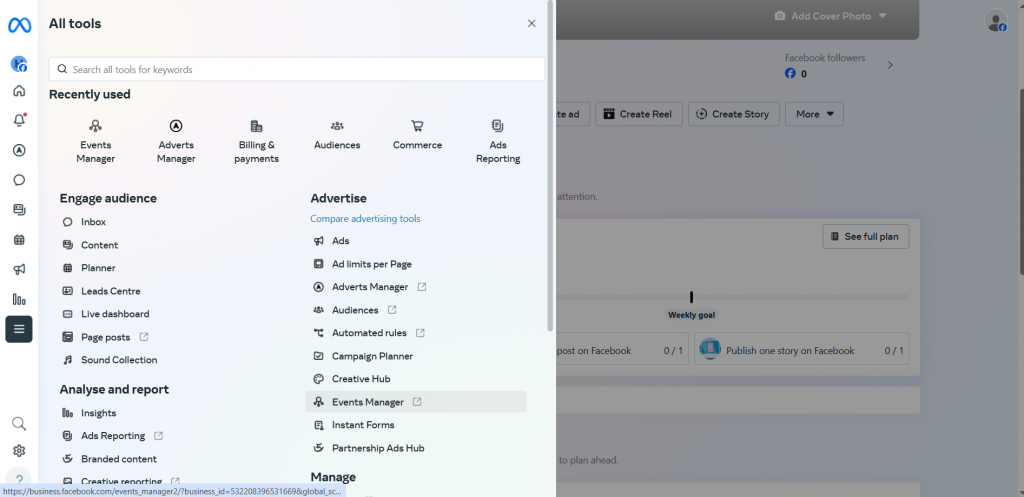This screenshot has height=497, width=1024.
Task: Open Adverts Manager compass icon in sidebar
Action: 19,150
